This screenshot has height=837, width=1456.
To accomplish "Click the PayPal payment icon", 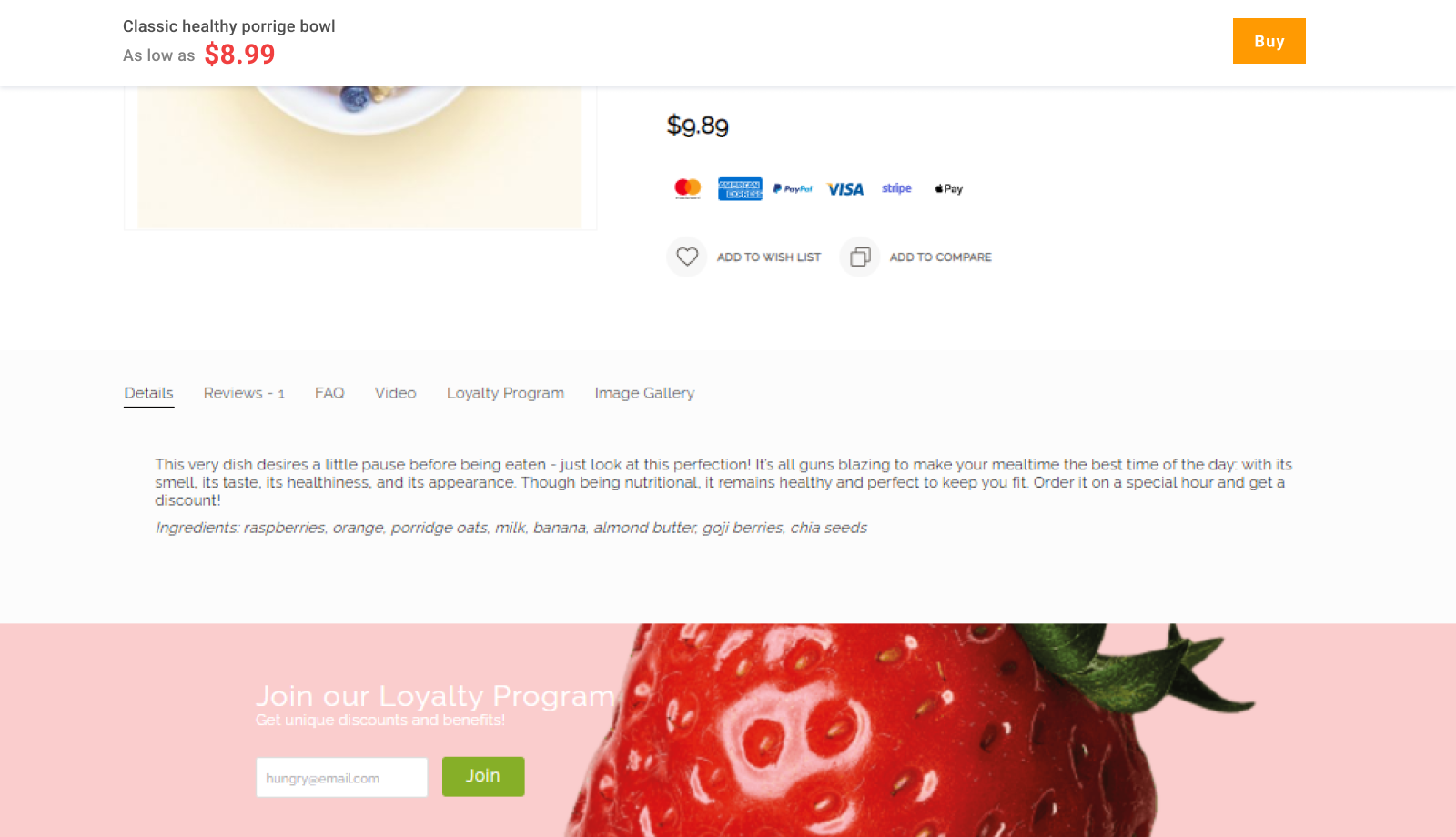I will click(793, 188).
